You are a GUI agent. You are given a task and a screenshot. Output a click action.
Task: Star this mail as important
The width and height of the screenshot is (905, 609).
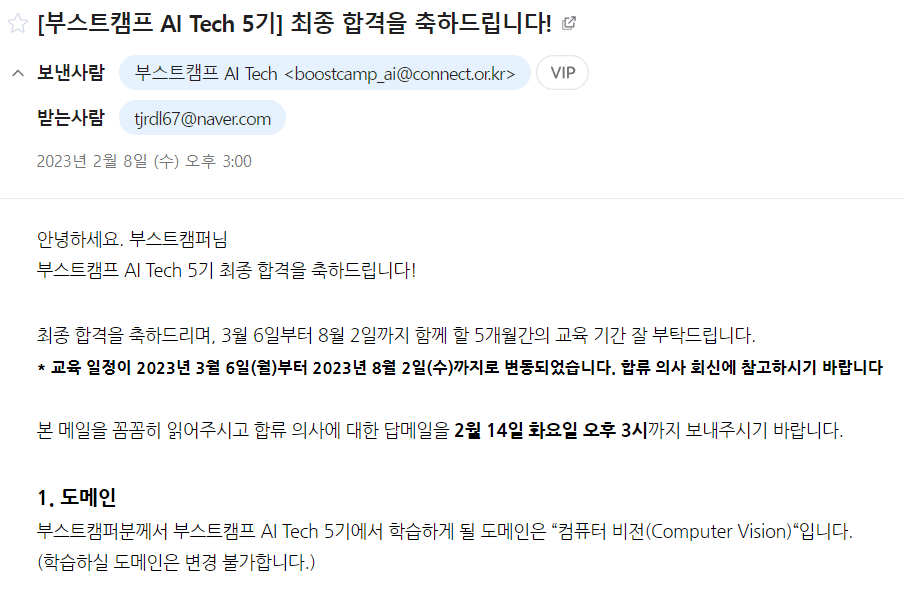[18, 24]
